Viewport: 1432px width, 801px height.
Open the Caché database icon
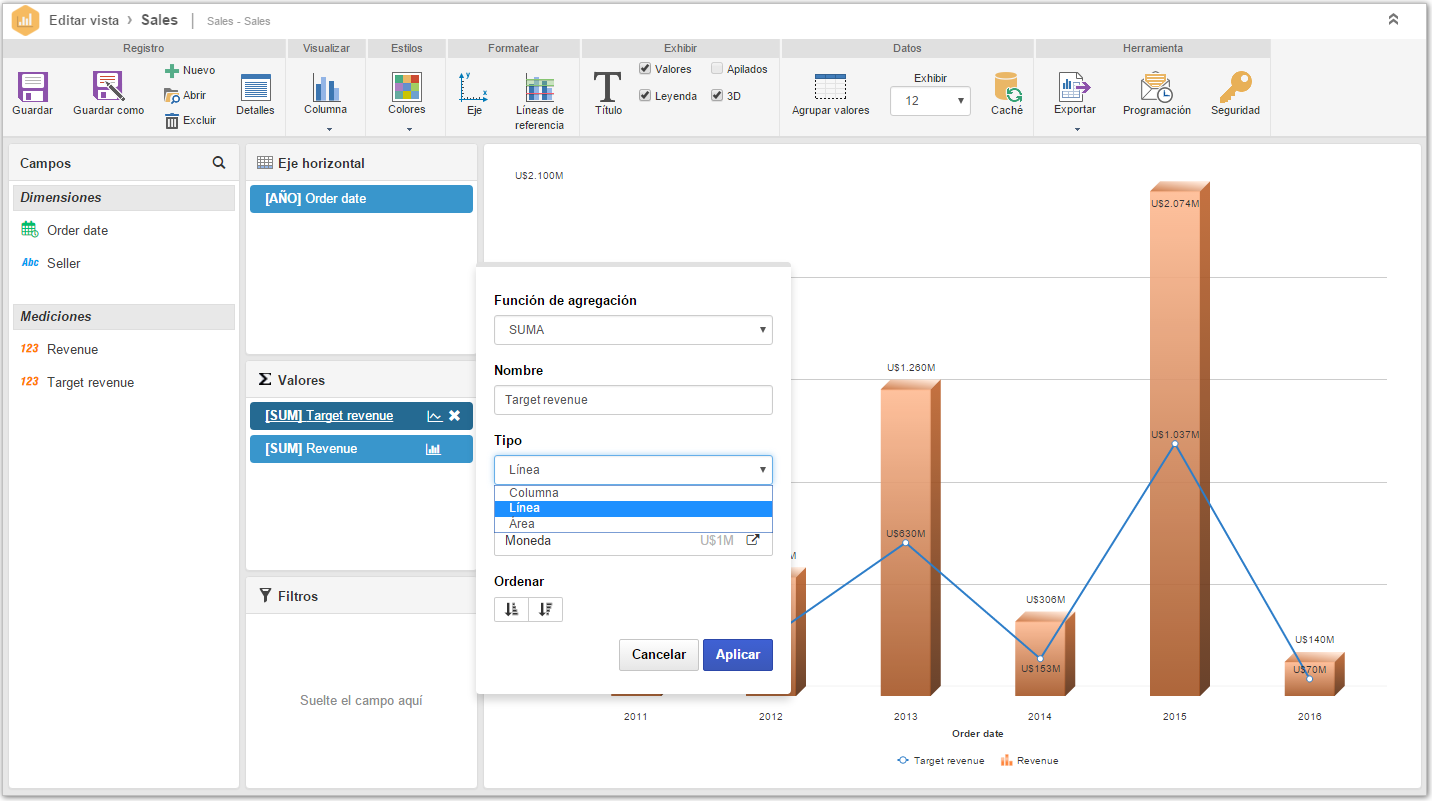(x=1007, y=87)
